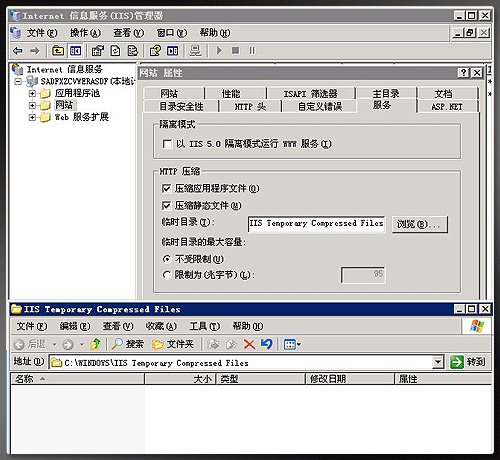Screen dimensions: 500x460
Task: Click Explorer Back button 后退
Action: (30, 344)
